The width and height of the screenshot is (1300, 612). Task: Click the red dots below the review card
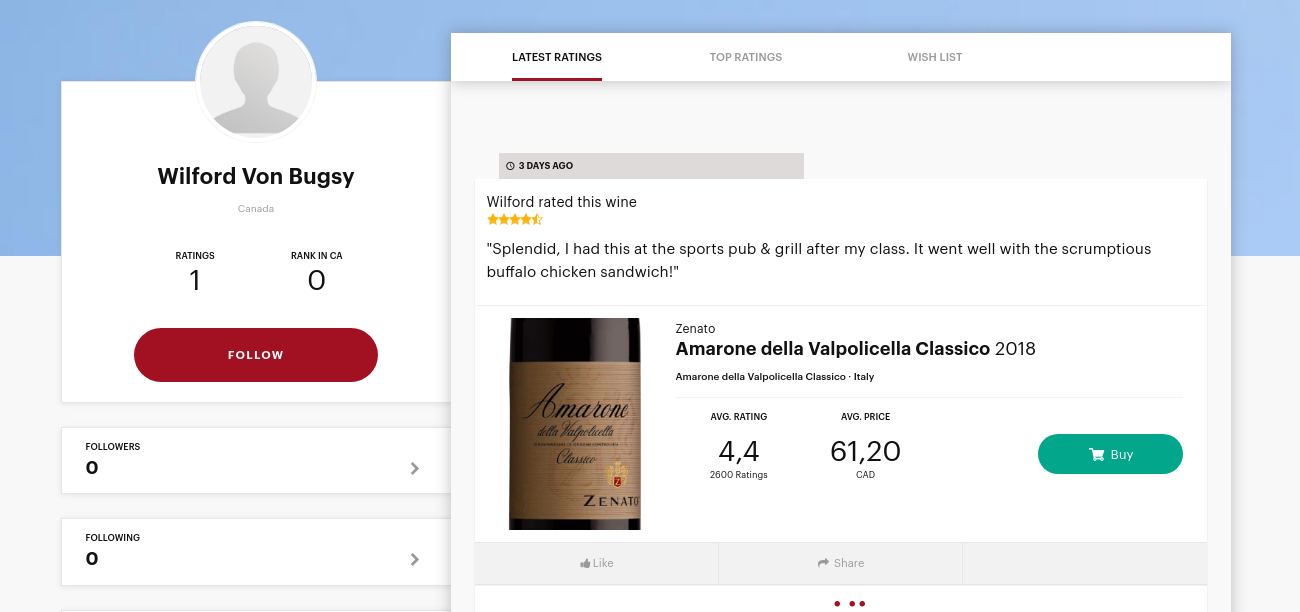coord(849,604)
